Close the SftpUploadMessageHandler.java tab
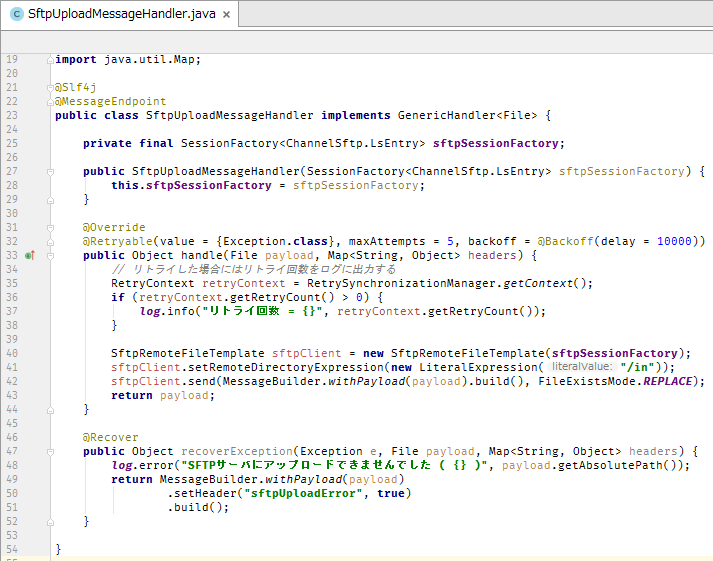Screen dimensions: 713x561 point(226,15)
